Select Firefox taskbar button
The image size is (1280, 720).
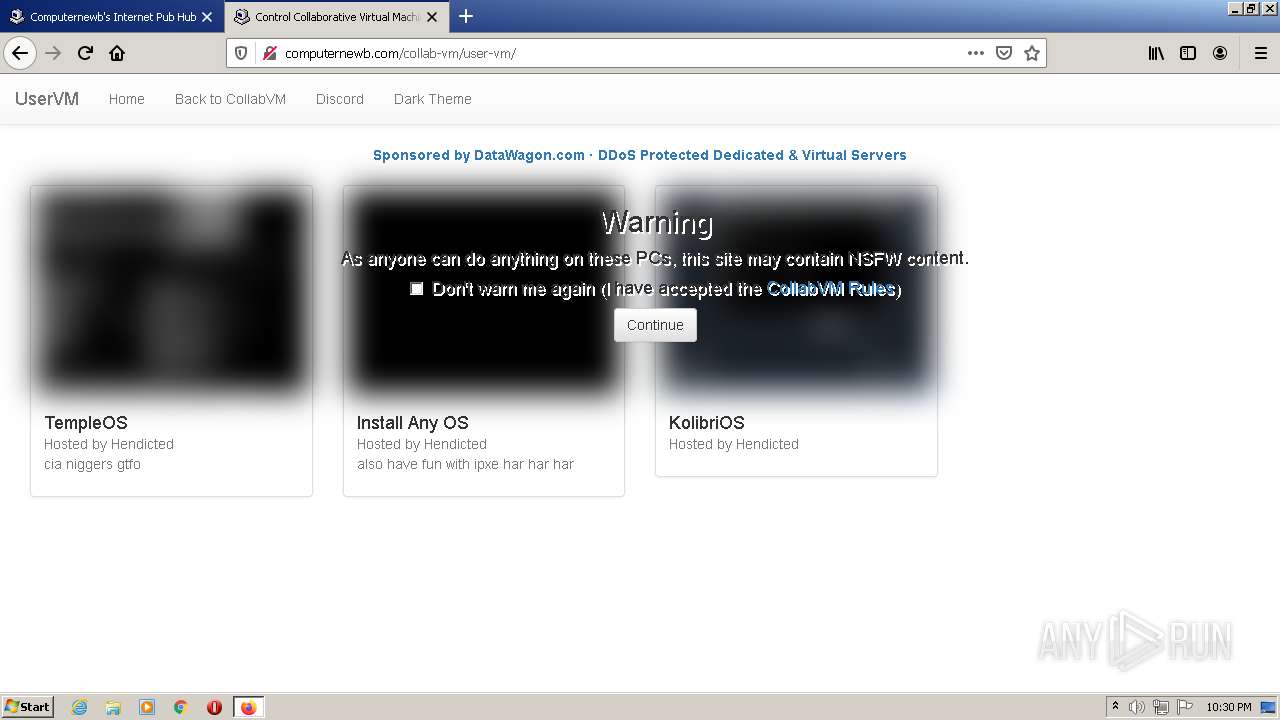coord(248,707)
